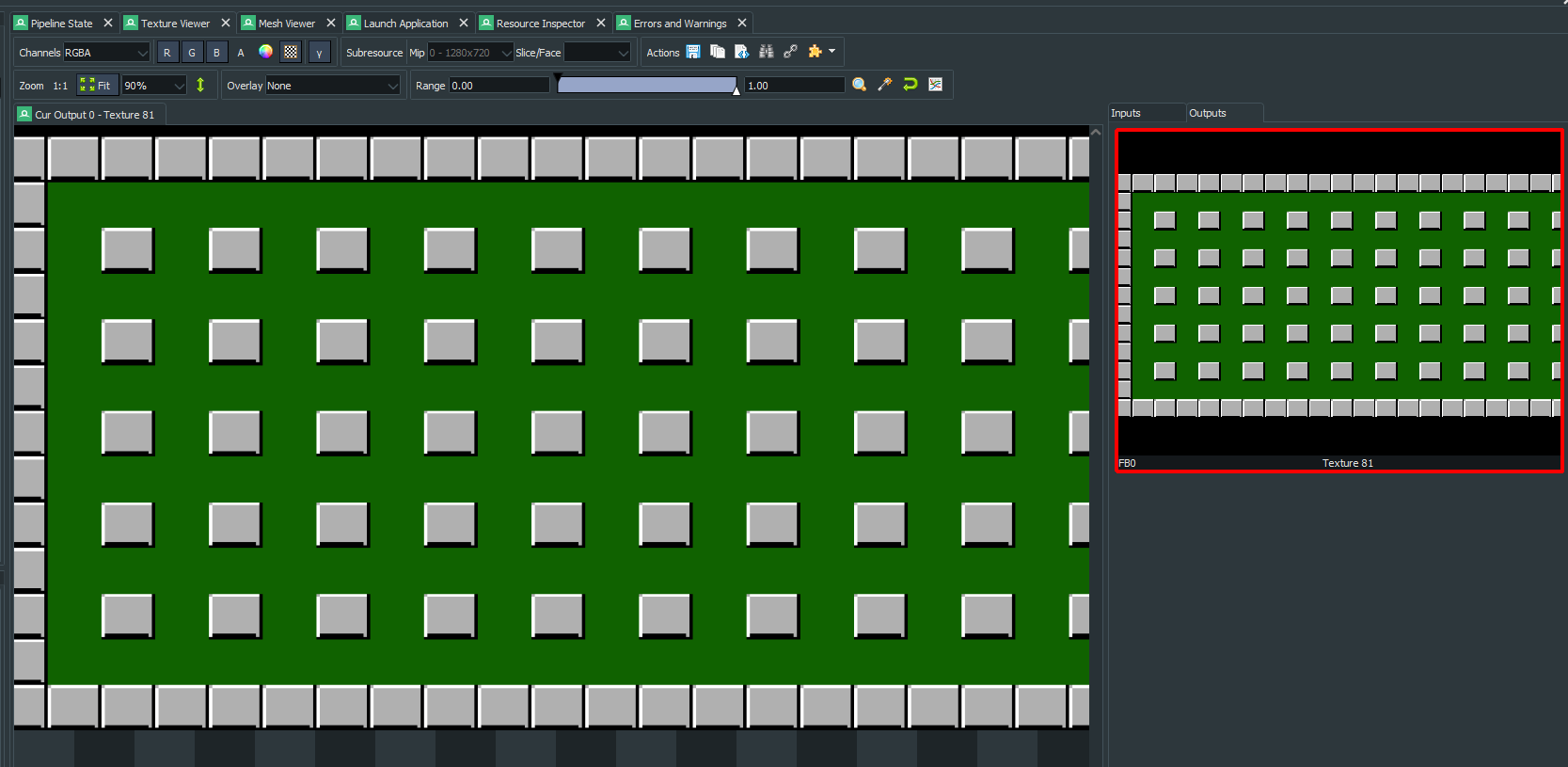
Task: Open the Overlay None dropdown
Action: click(x=334, y=86)
